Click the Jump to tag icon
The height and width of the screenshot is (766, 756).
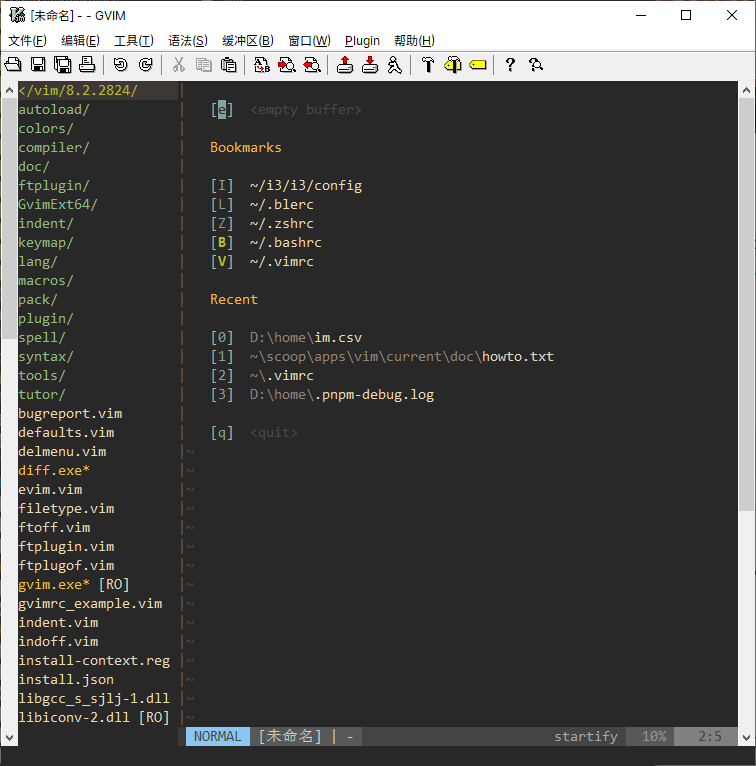click(x=478, y=64)
